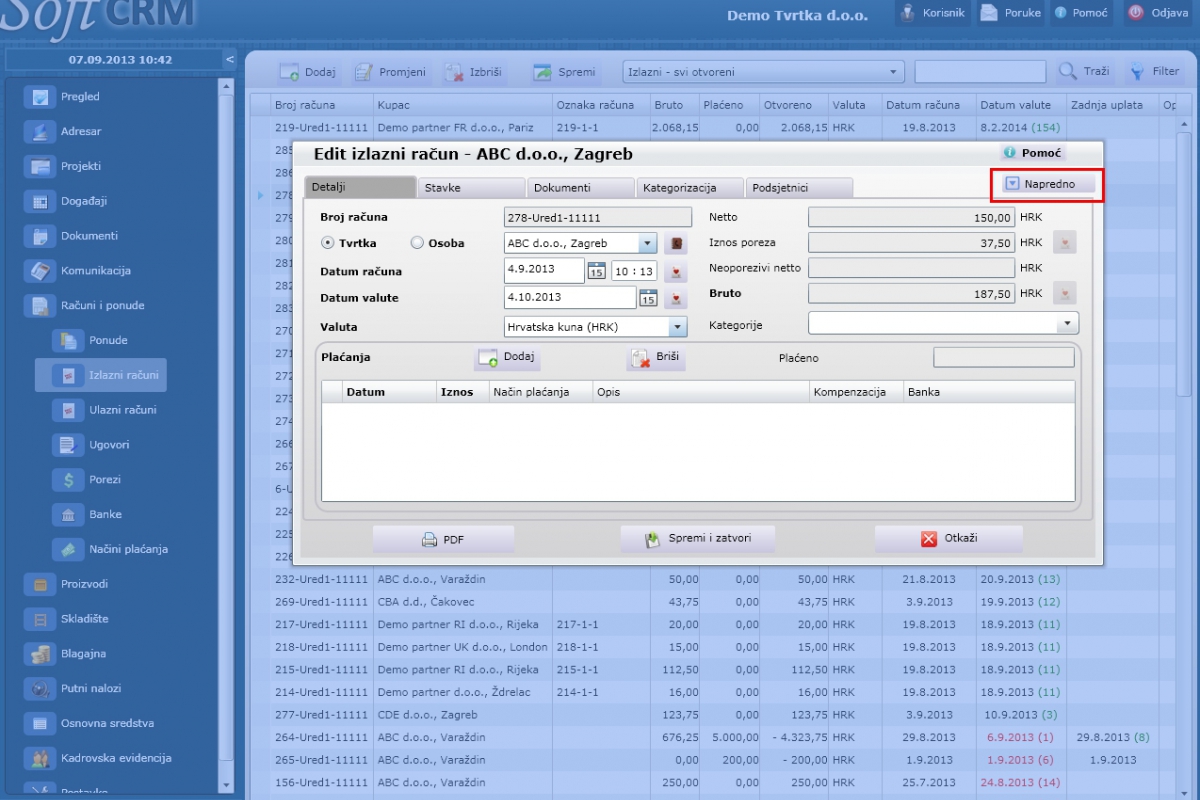Click the Datum računa date field
Viewport: 1200px width, 800px height.
pyautogui.click(x=544, y=271)
